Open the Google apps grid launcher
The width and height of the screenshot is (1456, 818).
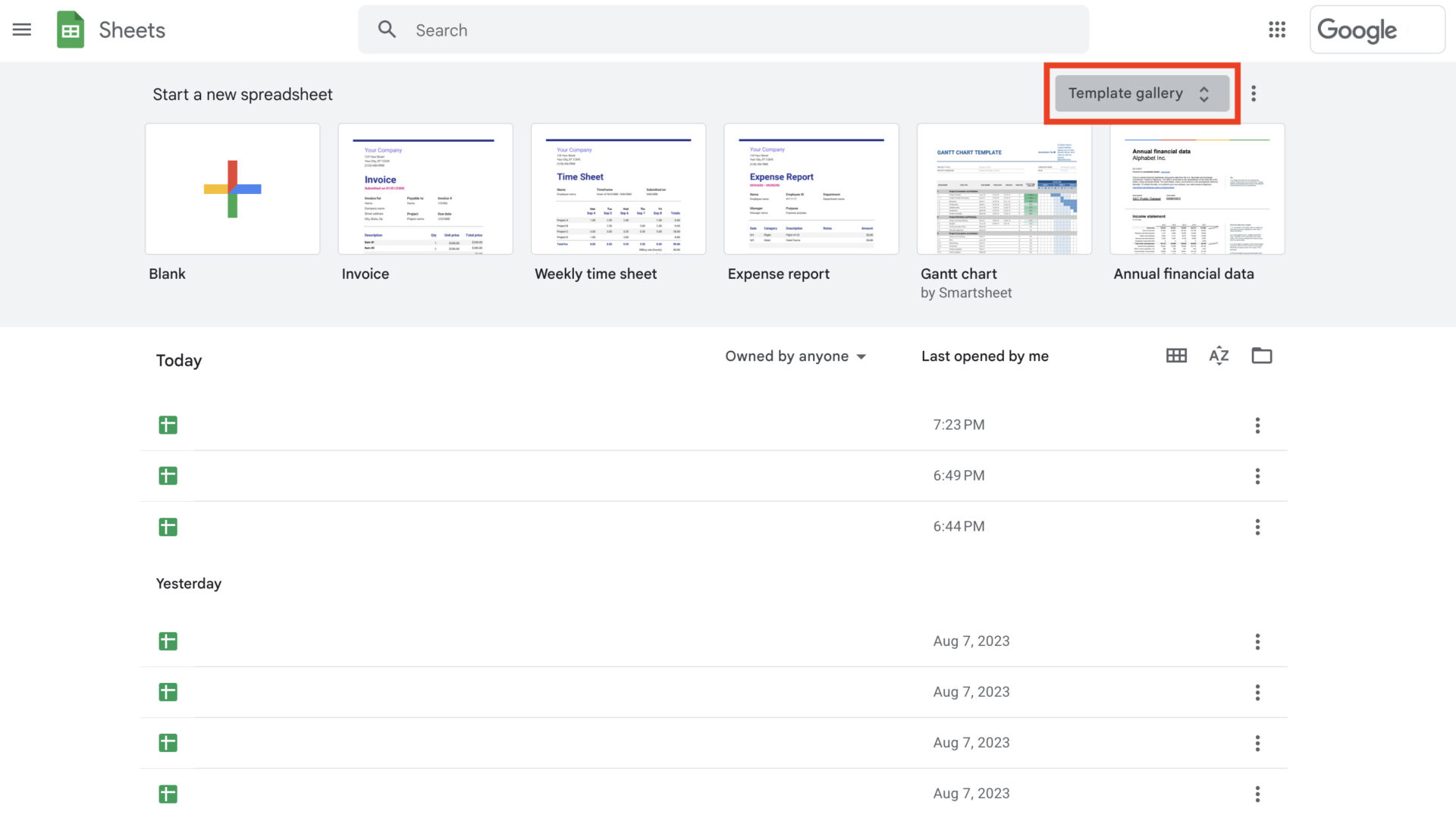(1277, 30)
